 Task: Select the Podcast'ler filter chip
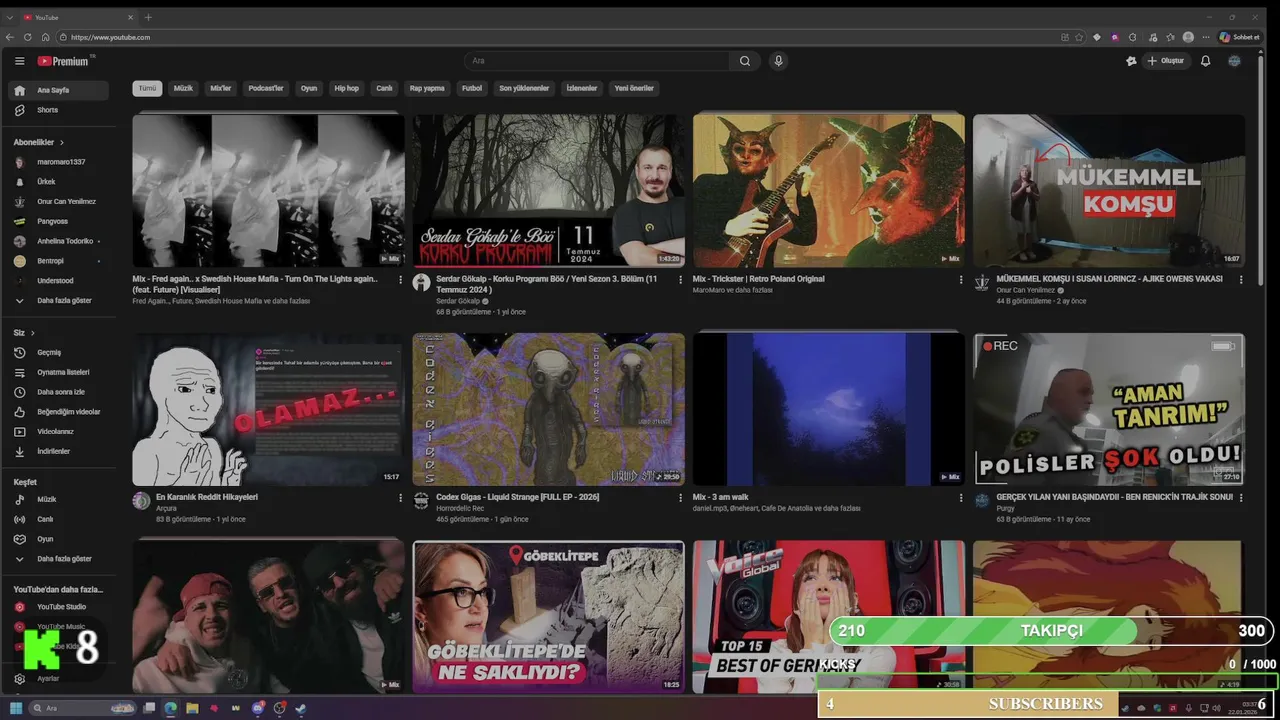(x=266, y=88)
